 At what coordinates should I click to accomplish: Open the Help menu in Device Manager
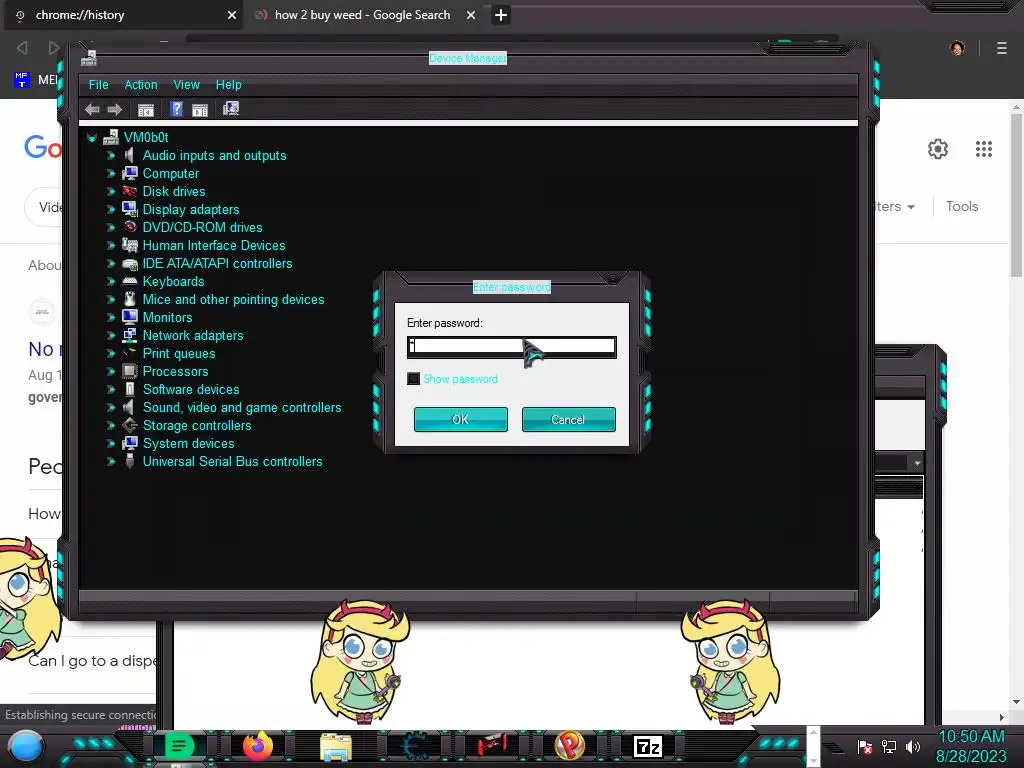(229, 85)
